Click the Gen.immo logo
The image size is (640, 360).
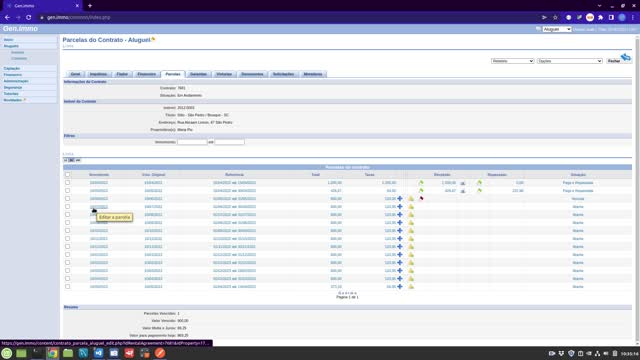click(20, 29)
